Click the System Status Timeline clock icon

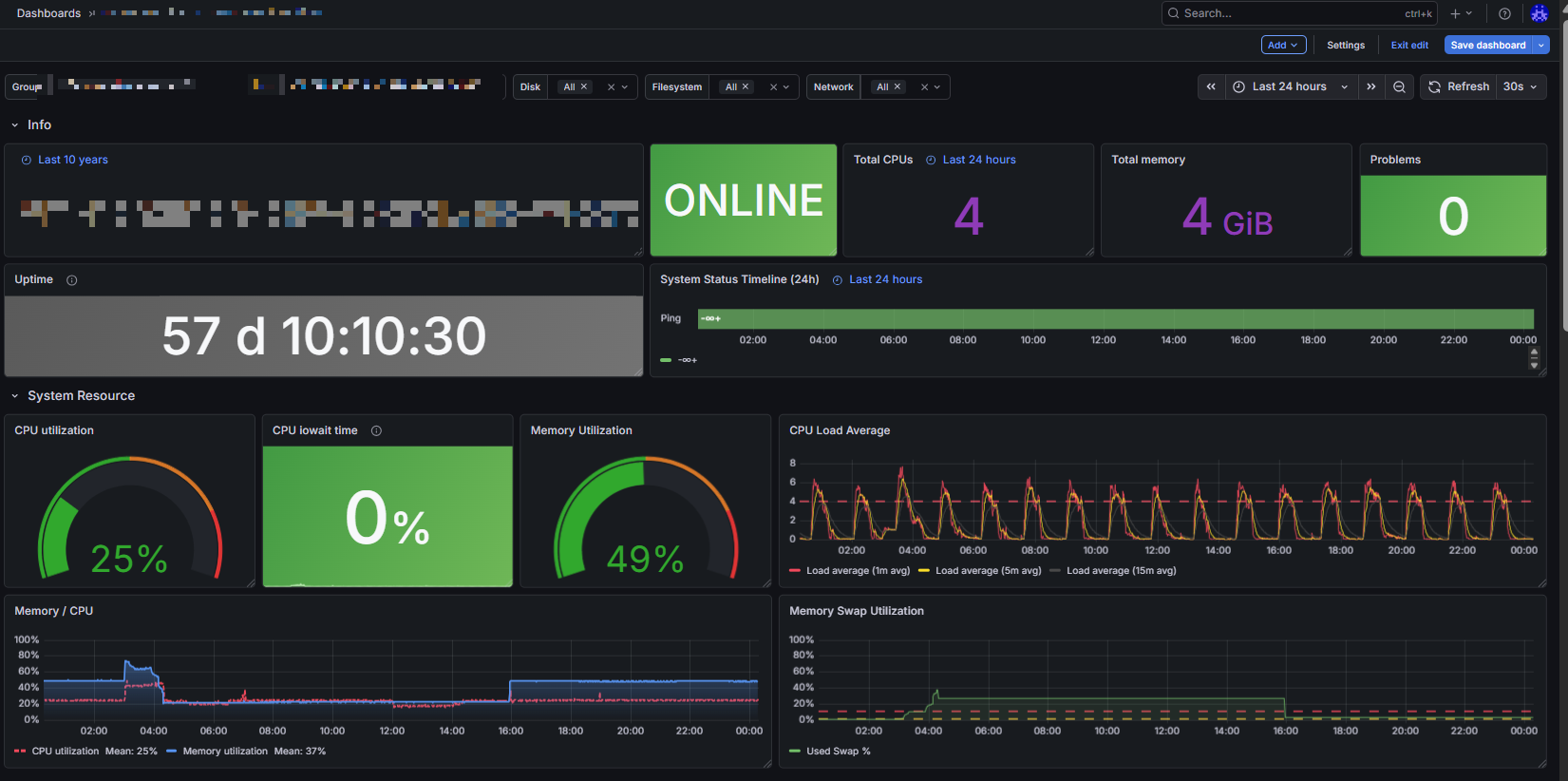point(838,279)
